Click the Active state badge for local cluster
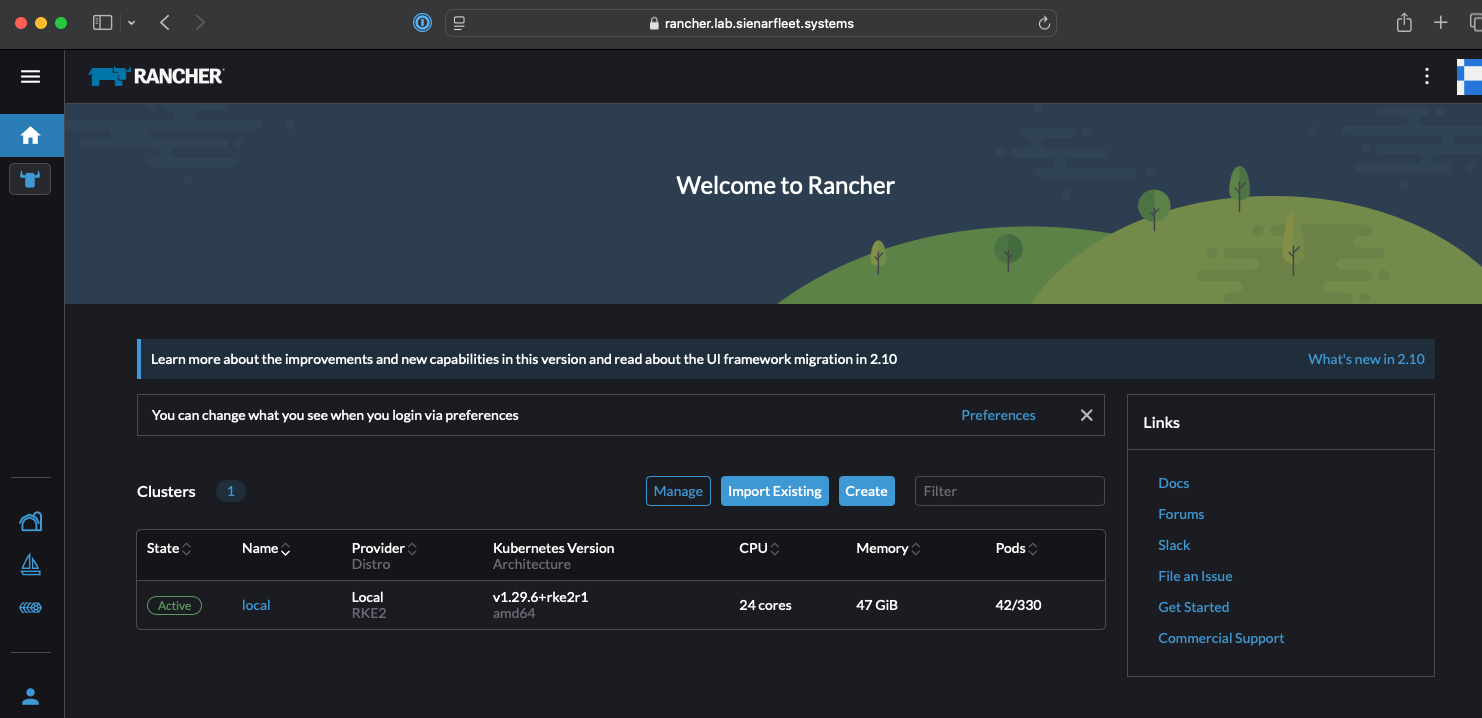Viewport: 1482px width, 718px height. (x=174, y=605)
